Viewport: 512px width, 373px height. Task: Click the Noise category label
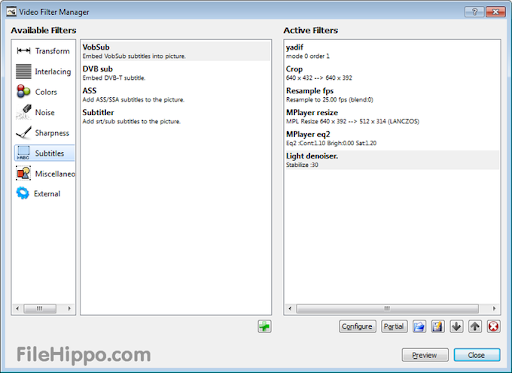[45, 113]
